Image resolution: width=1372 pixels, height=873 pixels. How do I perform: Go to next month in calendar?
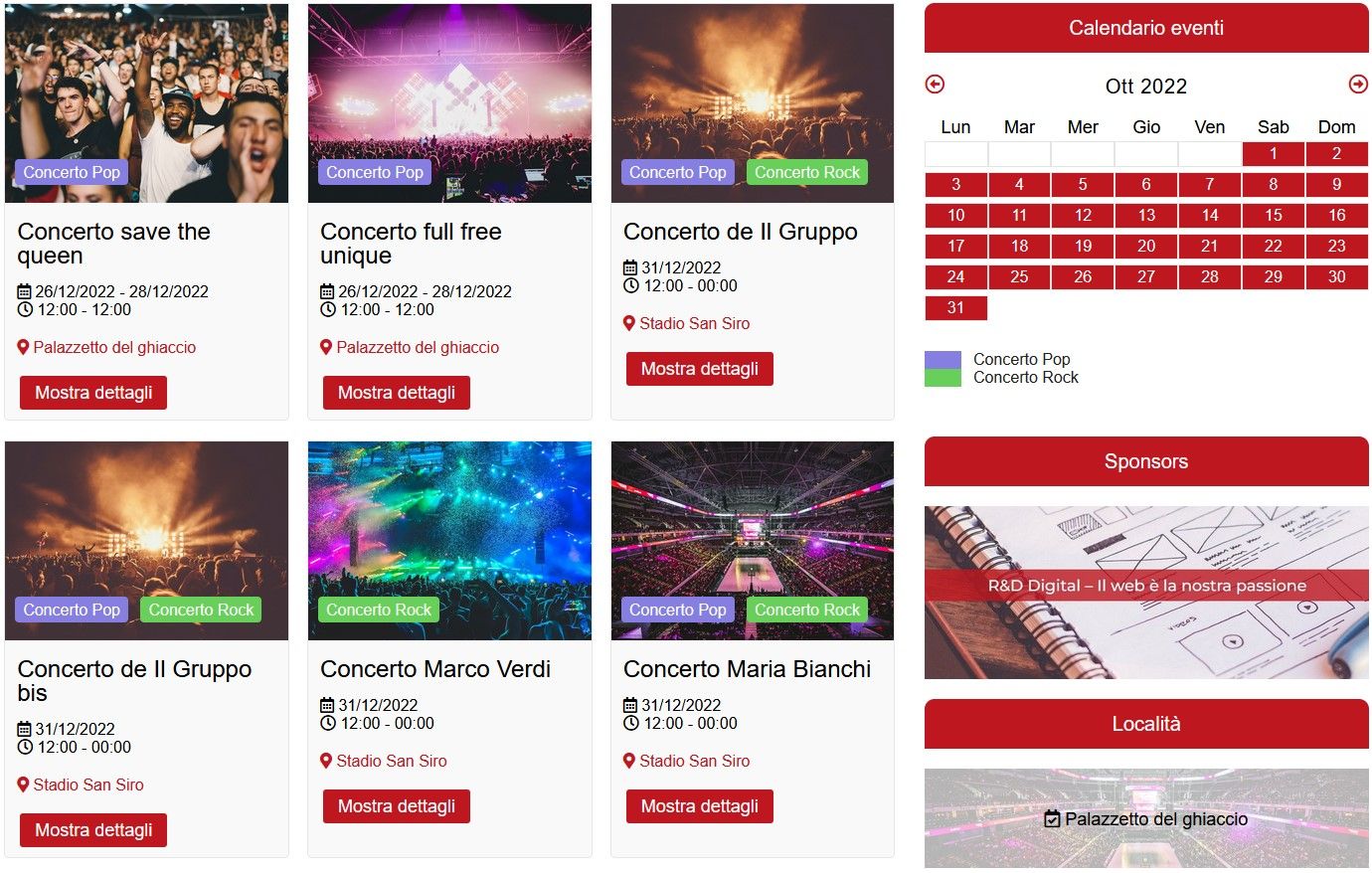point(1358,85)
